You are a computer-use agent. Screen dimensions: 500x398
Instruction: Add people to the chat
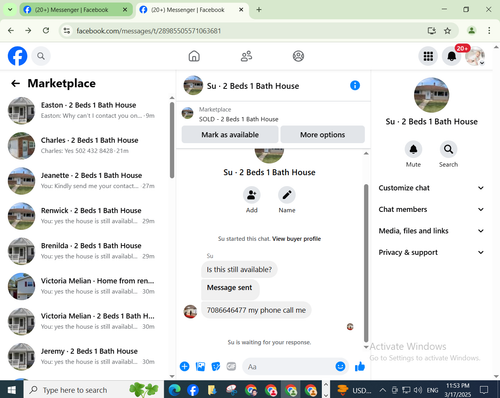click(x=252, y=195)
